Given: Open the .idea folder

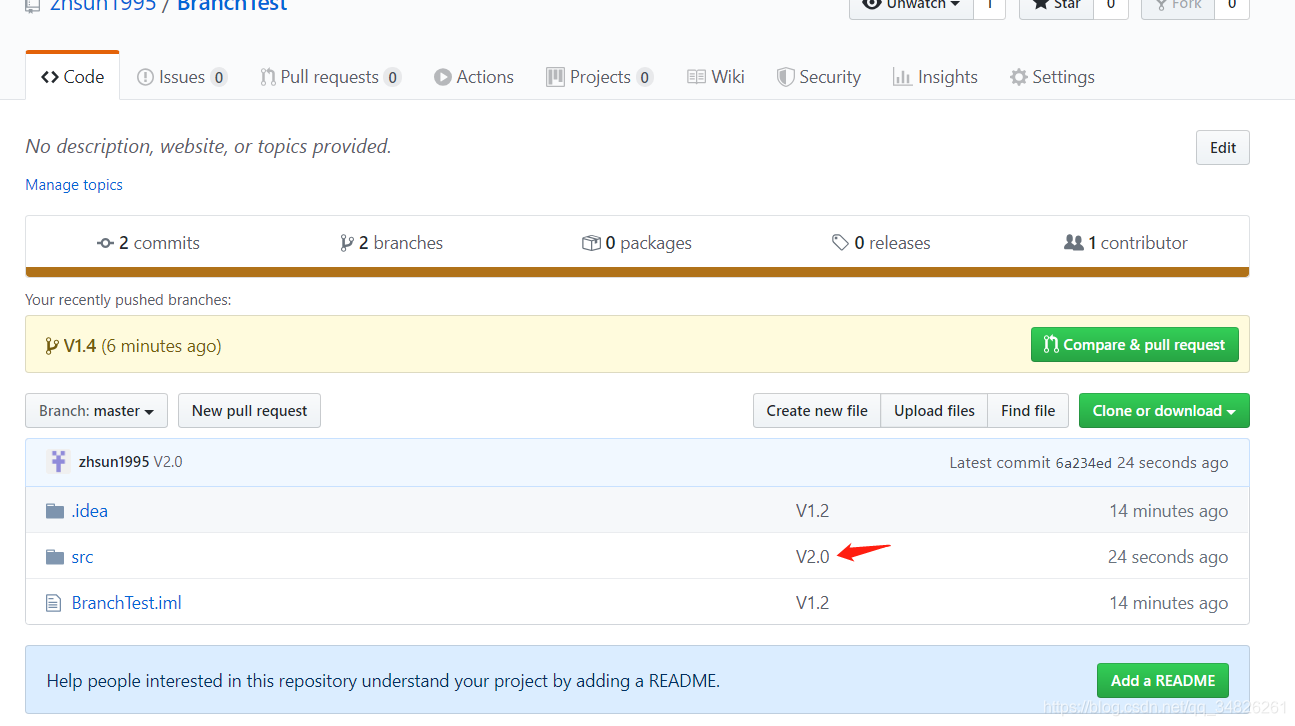Looking at the screenshot, I should (89, 511).
